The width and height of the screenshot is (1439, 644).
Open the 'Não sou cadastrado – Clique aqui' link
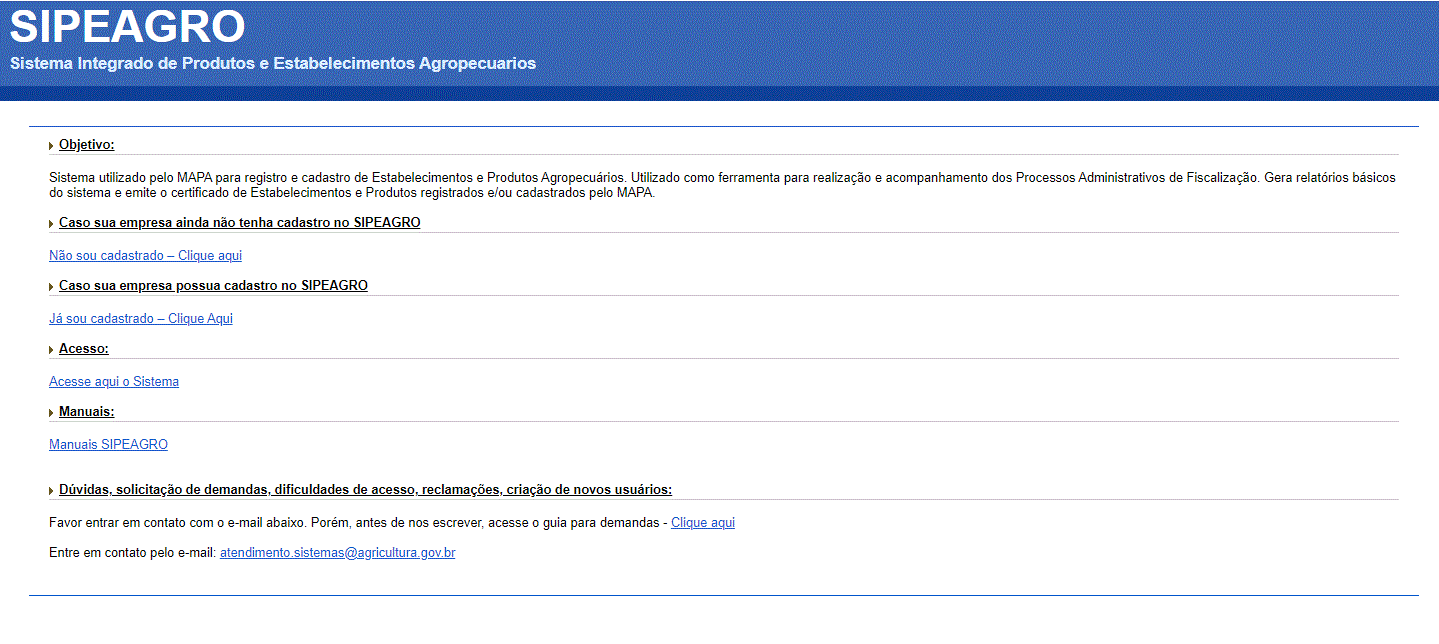[145, 256]
